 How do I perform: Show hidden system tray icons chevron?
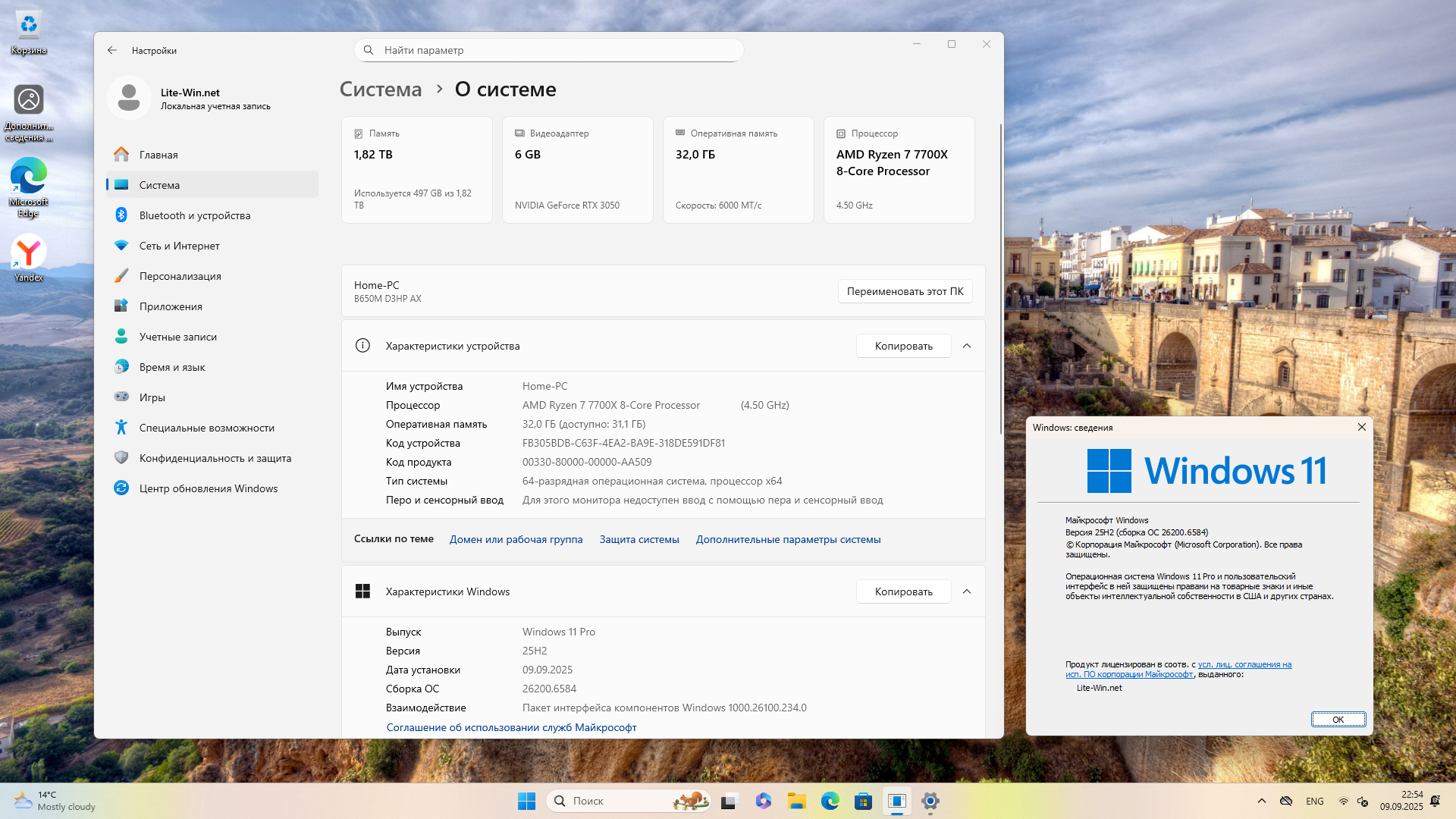(x=1262, y=801)
